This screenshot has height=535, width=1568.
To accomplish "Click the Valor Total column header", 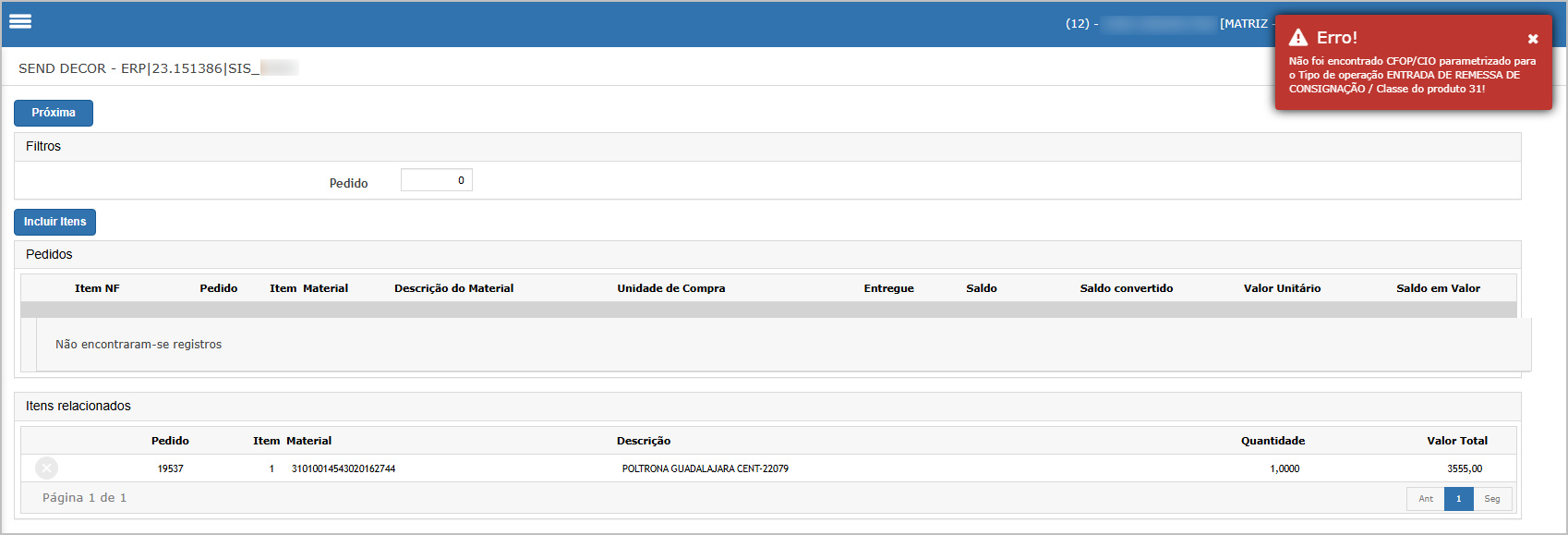I will pos(1457,441).
